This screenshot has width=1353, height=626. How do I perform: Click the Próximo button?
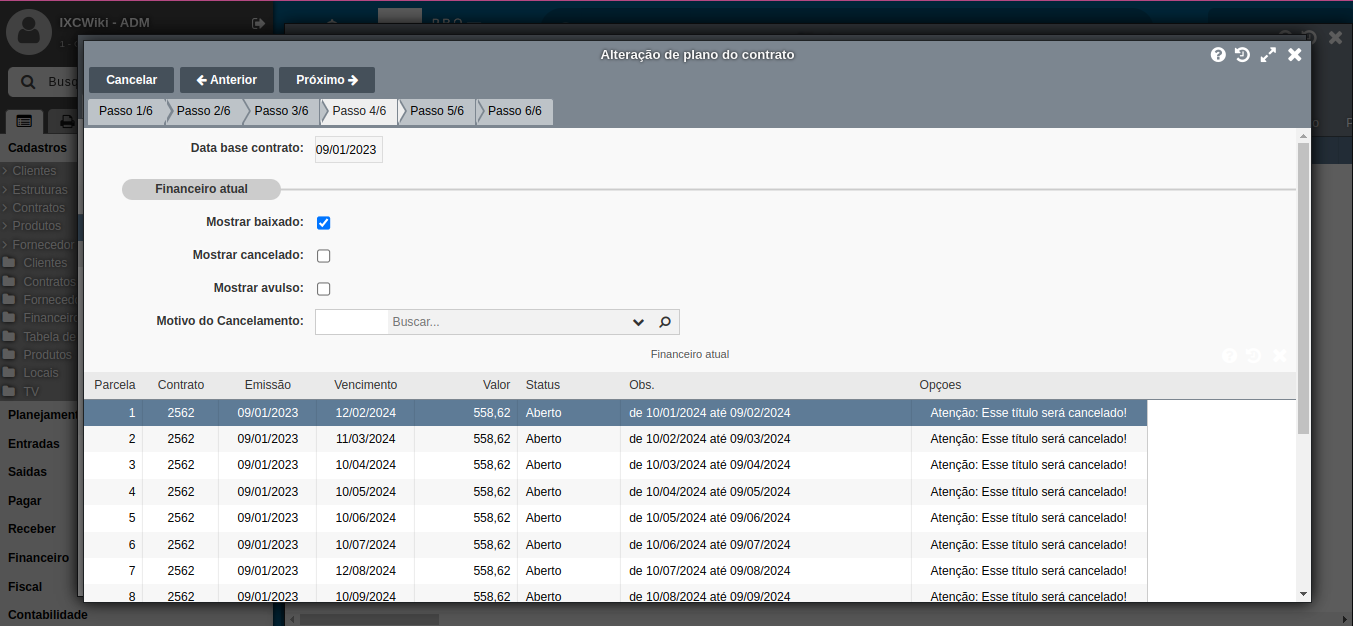pyautogui.click(x=327, y=80)
